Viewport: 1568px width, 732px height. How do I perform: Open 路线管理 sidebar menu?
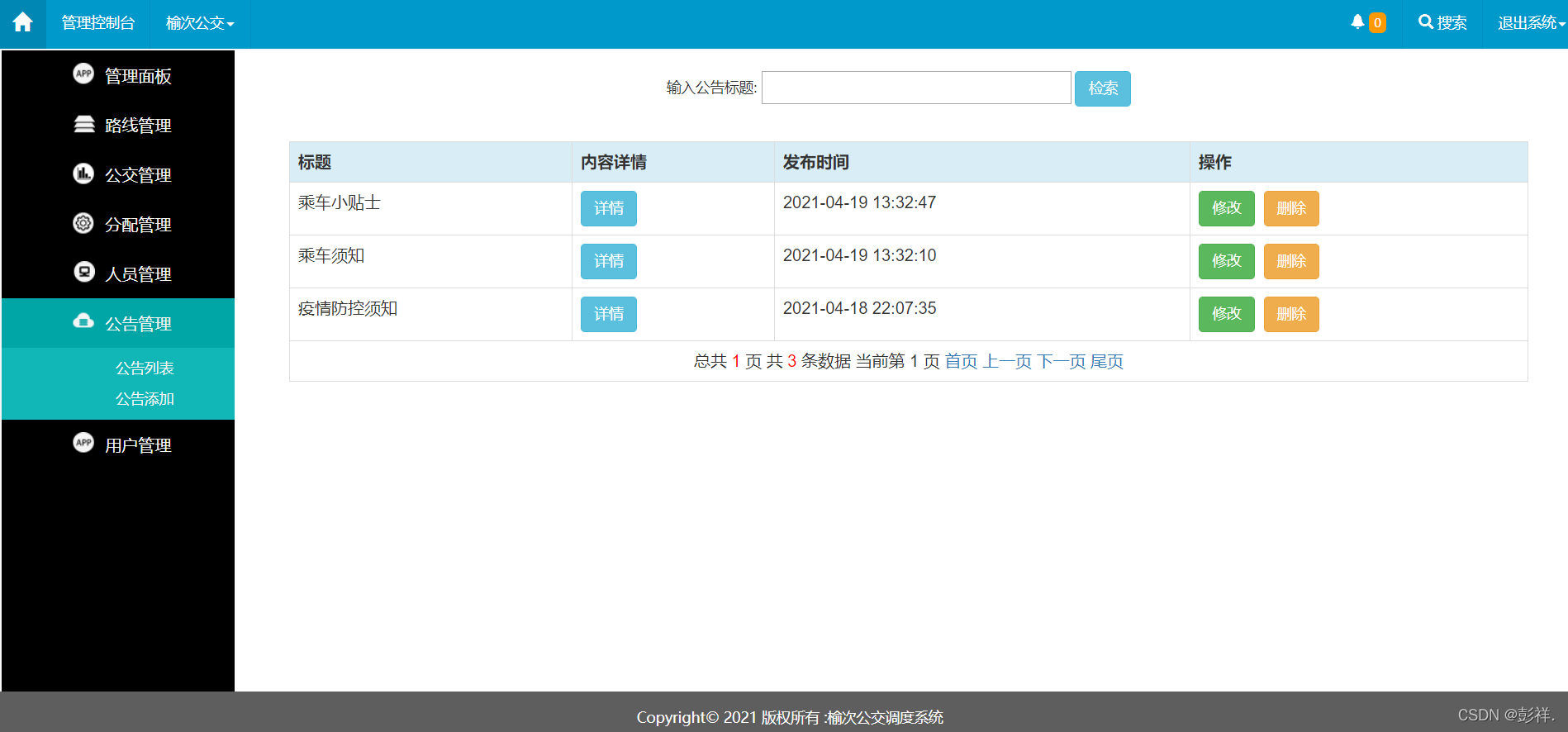click(x=118, y=125)
